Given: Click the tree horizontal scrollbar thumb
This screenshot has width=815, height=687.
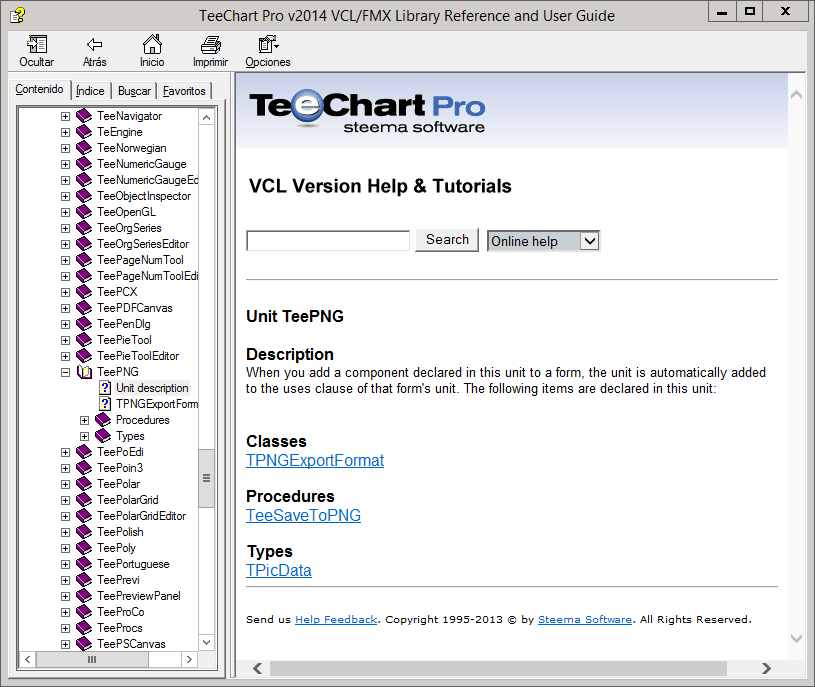Looking at the screenshot, I should [92, 659].
